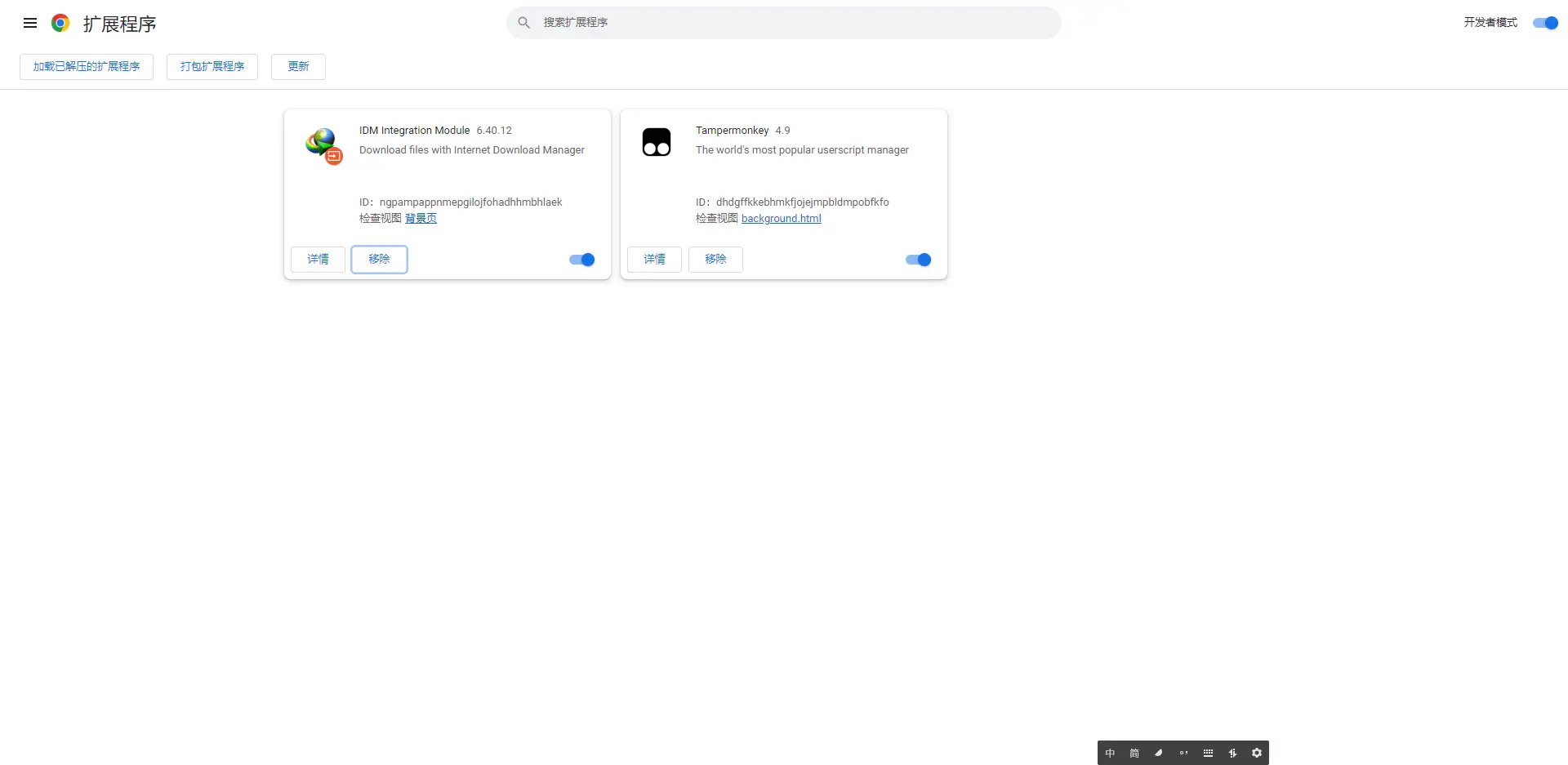Click 打包扩展程序 button
Image resolution: width=1568 pixels, height=765 pixels.
pyautogui.click(x=212, y=67)
